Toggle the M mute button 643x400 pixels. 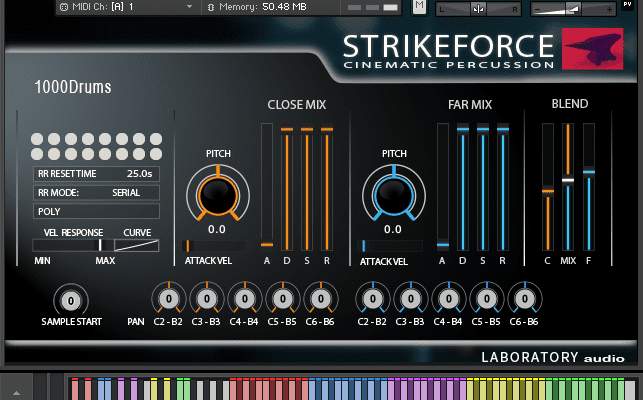tap(419, 7)
